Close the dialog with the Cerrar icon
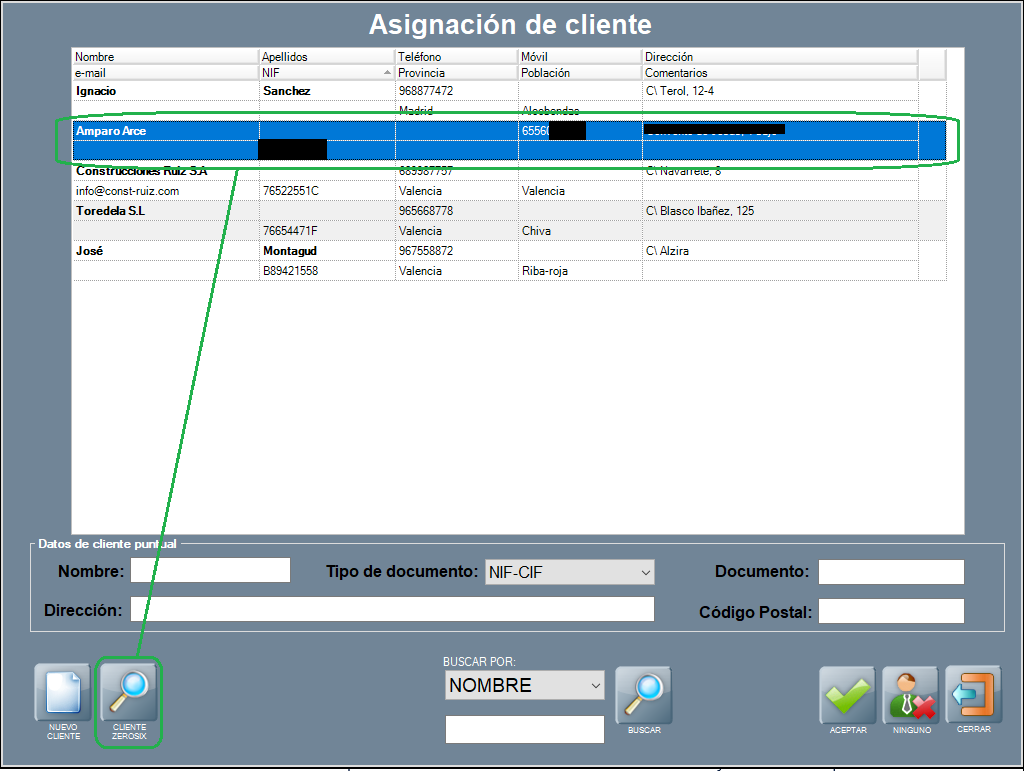The image size is (1024, 771). 973,695
